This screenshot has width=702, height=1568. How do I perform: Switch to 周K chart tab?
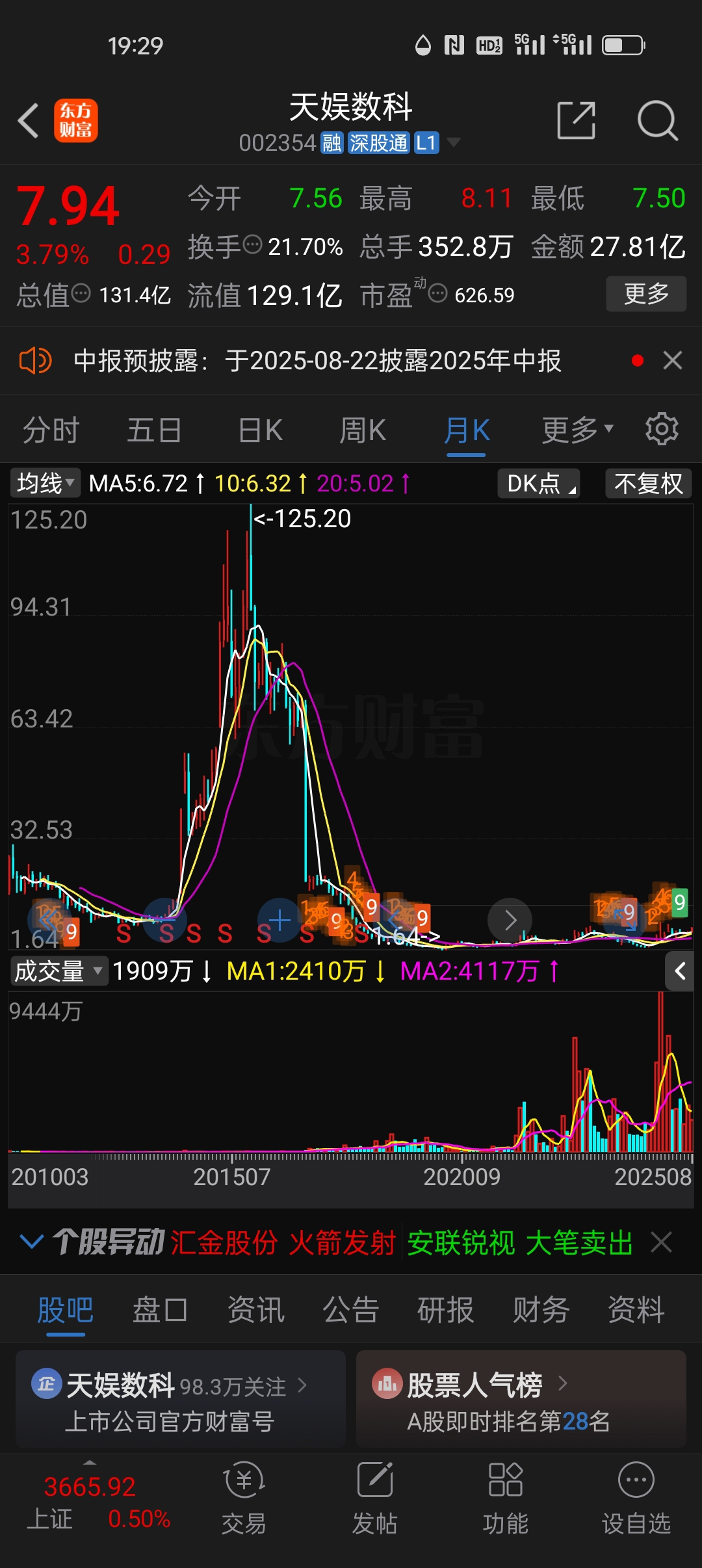click(363, 430)
